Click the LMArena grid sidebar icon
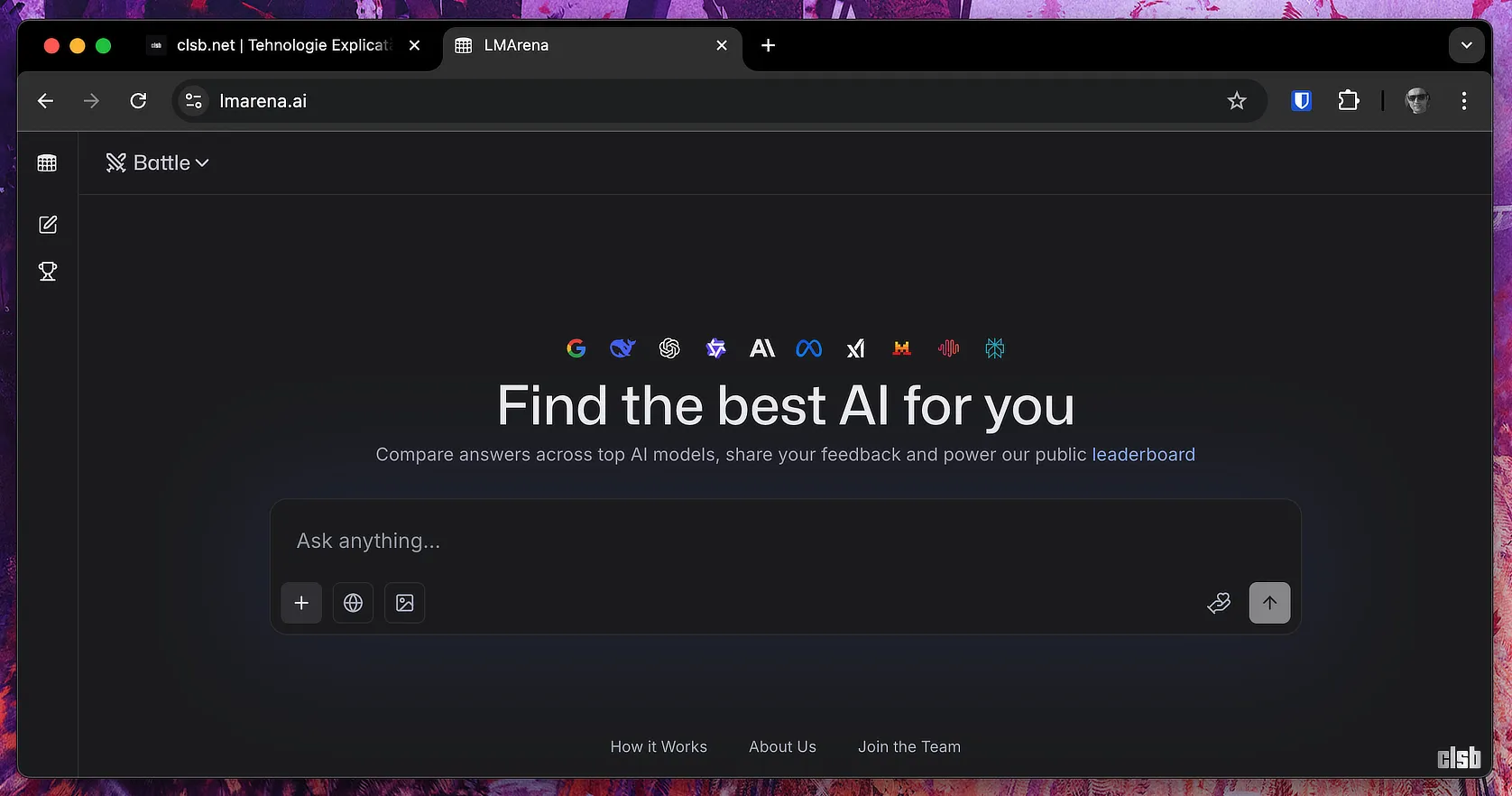The height and width of the screenshot is (796, 1512). point(47,163)
